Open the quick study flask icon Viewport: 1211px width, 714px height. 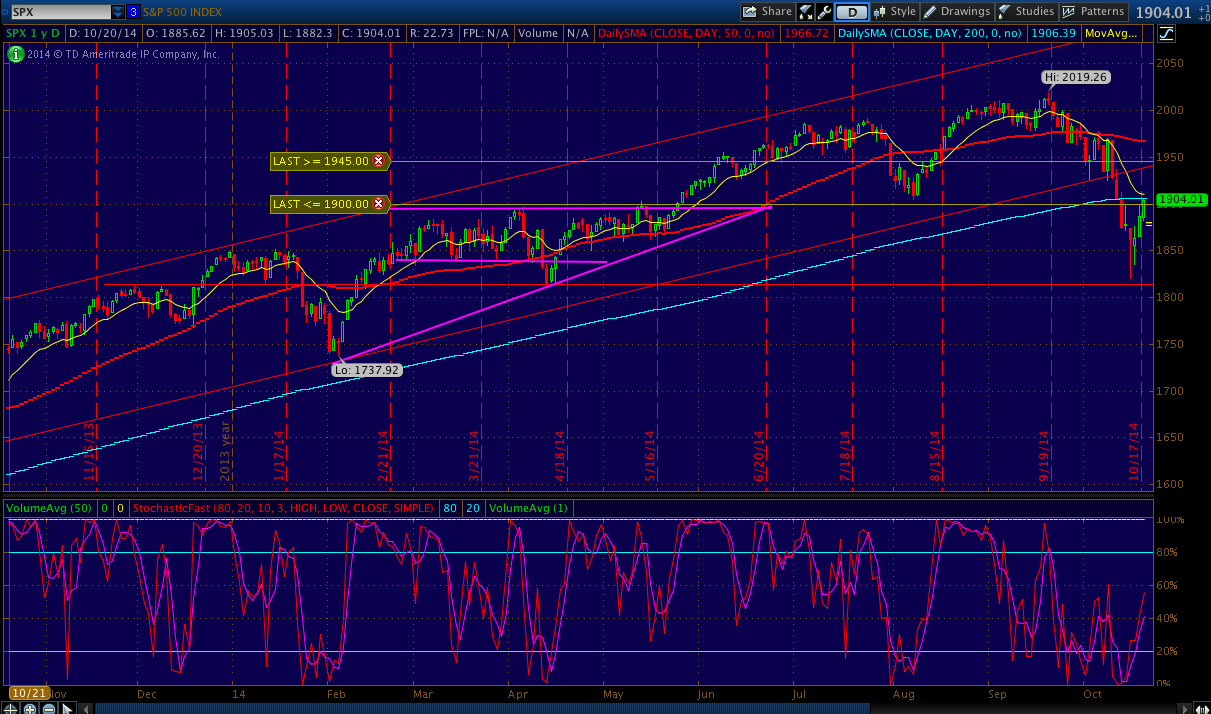point(805,12)
